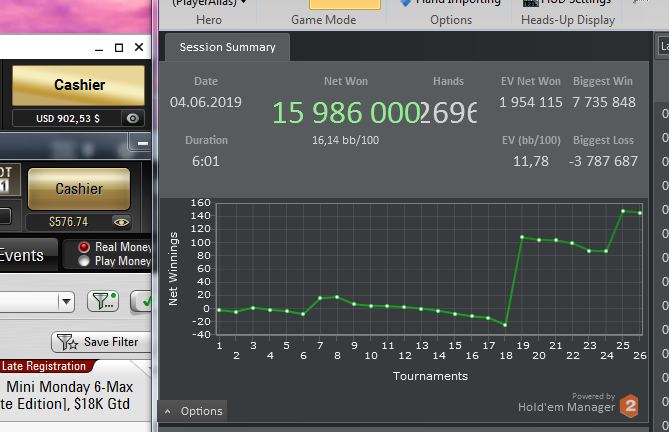Click graph data point at tournament 25

[x=623, y=211]
